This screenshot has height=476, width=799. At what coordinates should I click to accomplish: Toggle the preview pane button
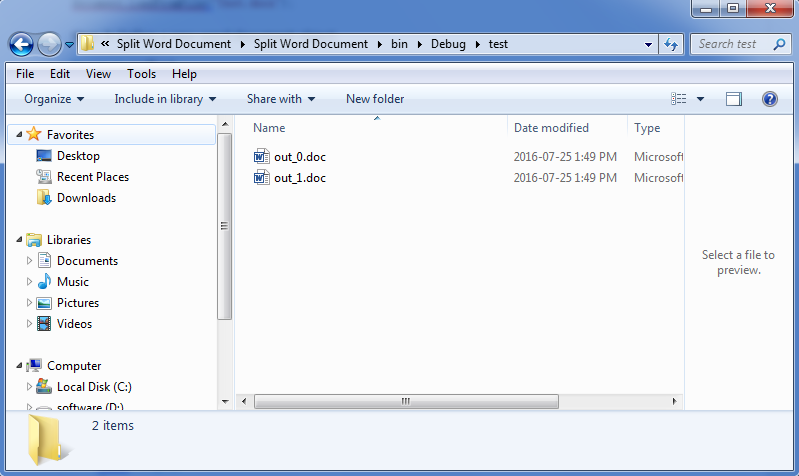point(734,99)
